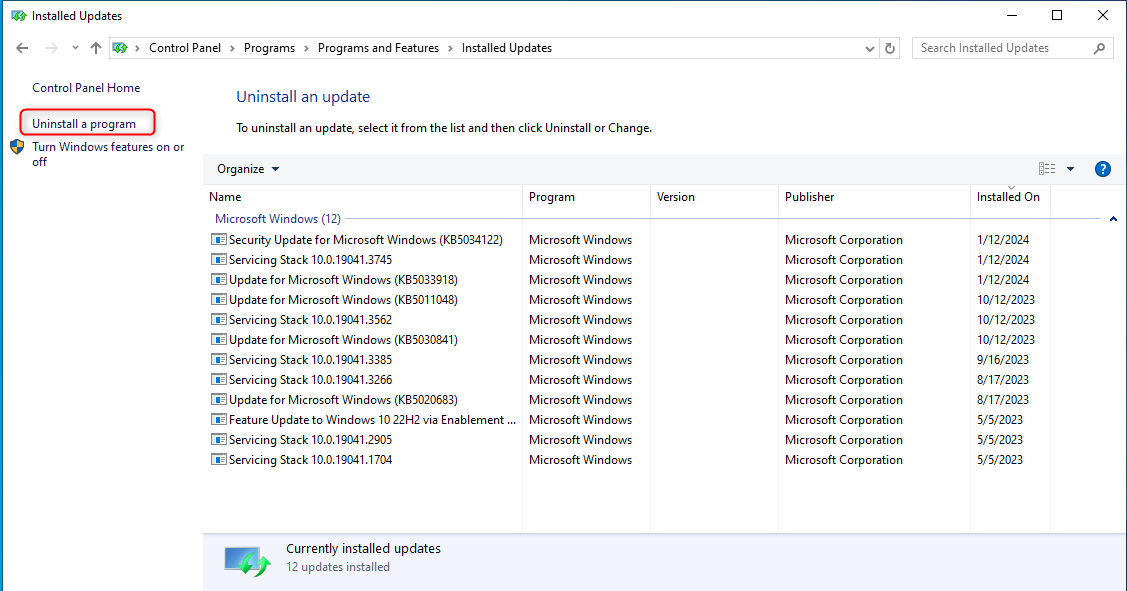
Task: Click icon of Update KB5011048
Action: point(218,300)
